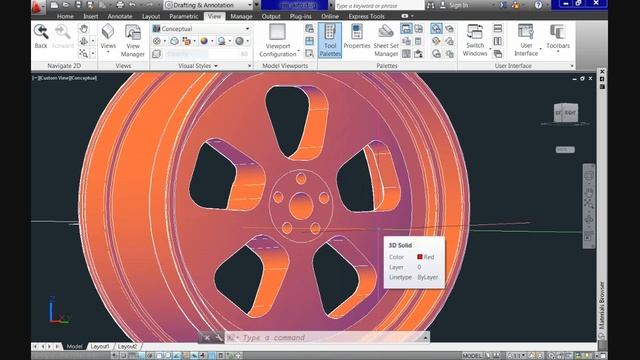Click the ViewCube in the viewport

[x=566, y=113]
